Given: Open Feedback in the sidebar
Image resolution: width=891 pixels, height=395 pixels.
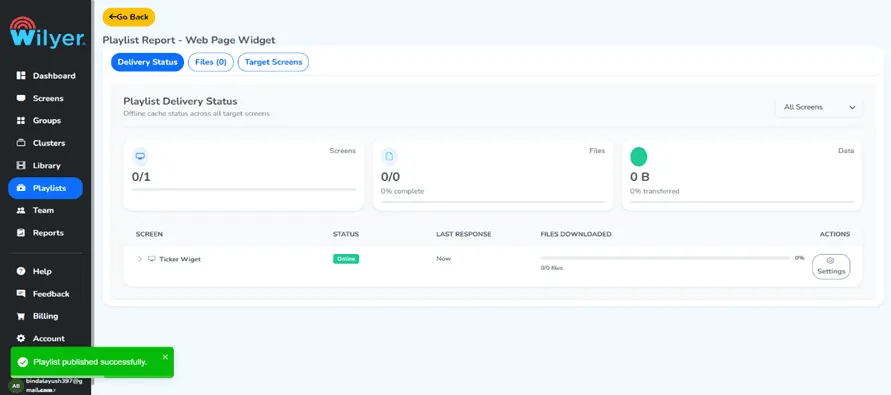Looking at the screenshot, I should (45, 294).
